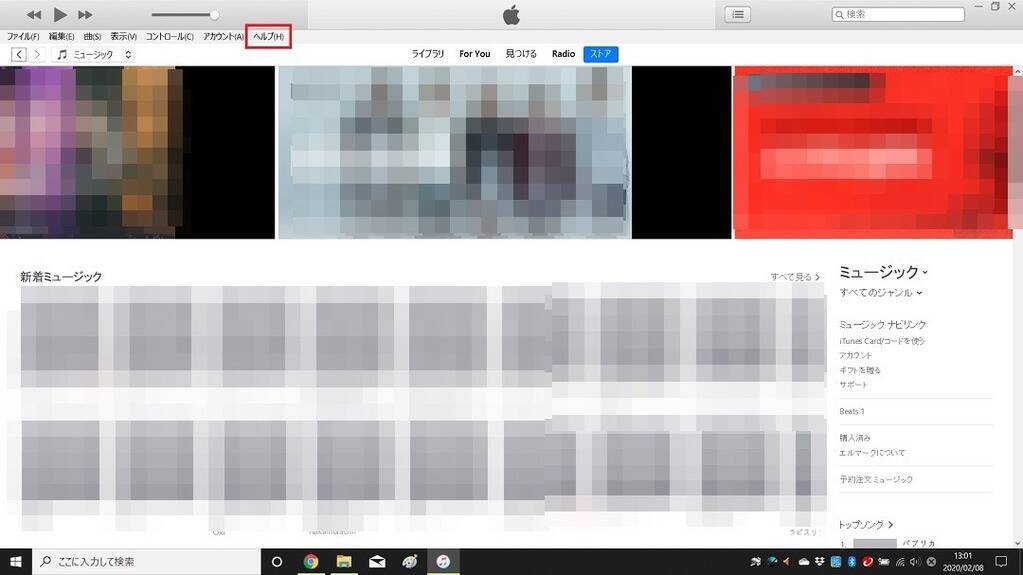Open the ヘルプ(H) menu
Screen dimensions: 1023x575
(x=268, y=37)
